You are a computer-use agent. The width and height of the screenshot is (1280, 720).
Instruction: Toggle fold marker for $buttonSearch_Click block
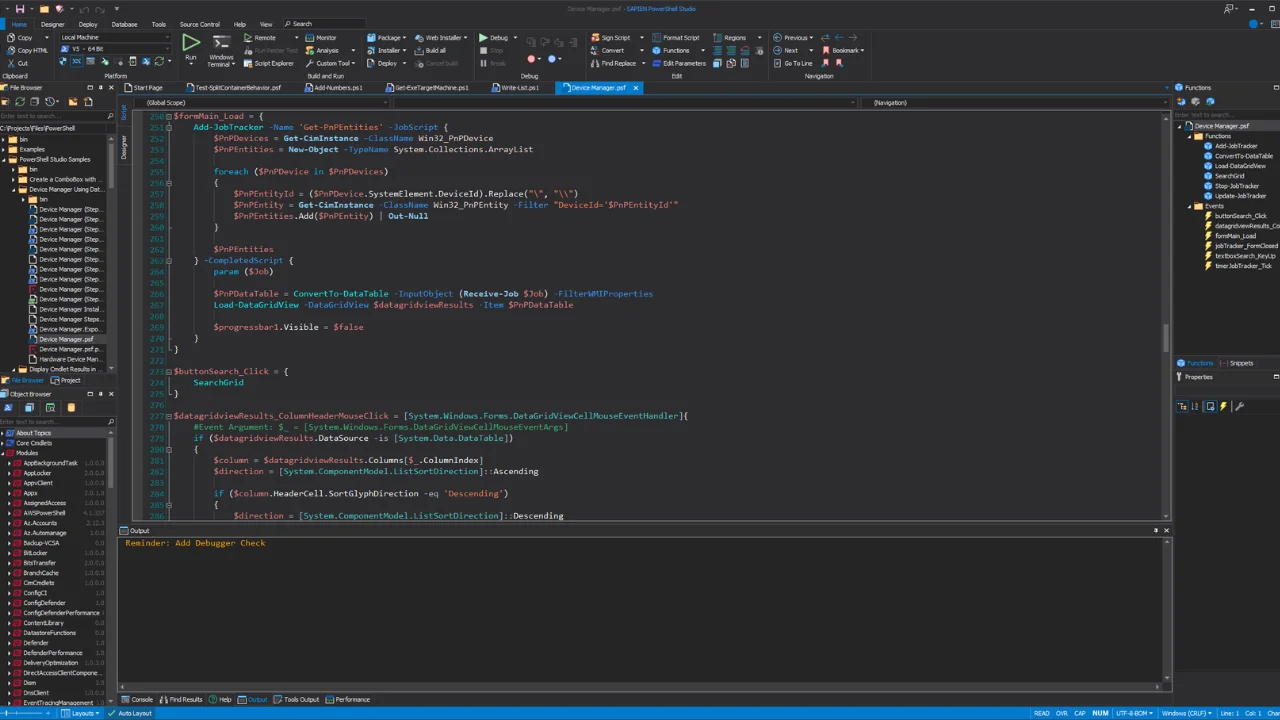[168, 371]
